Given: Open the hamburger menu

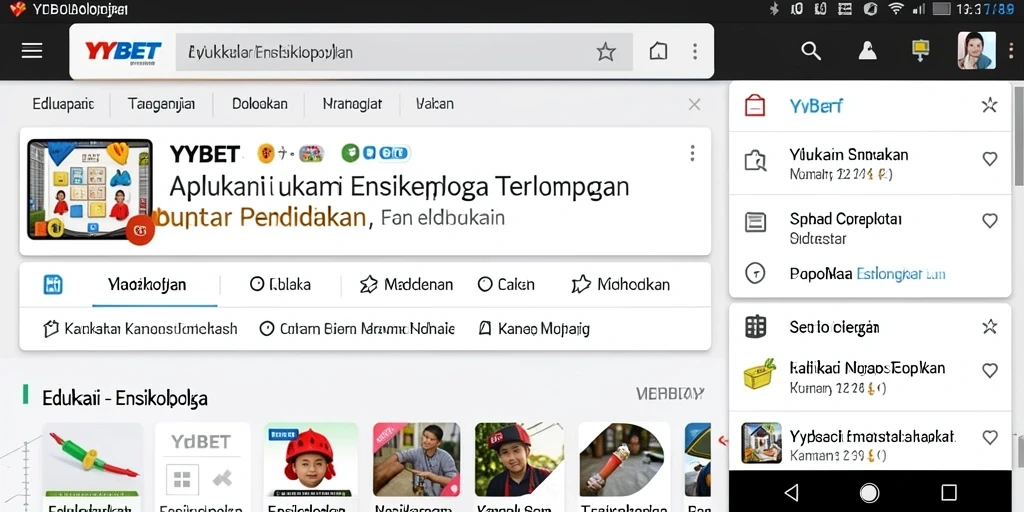Looking at the screenshot, I should (x=32, y=51).
